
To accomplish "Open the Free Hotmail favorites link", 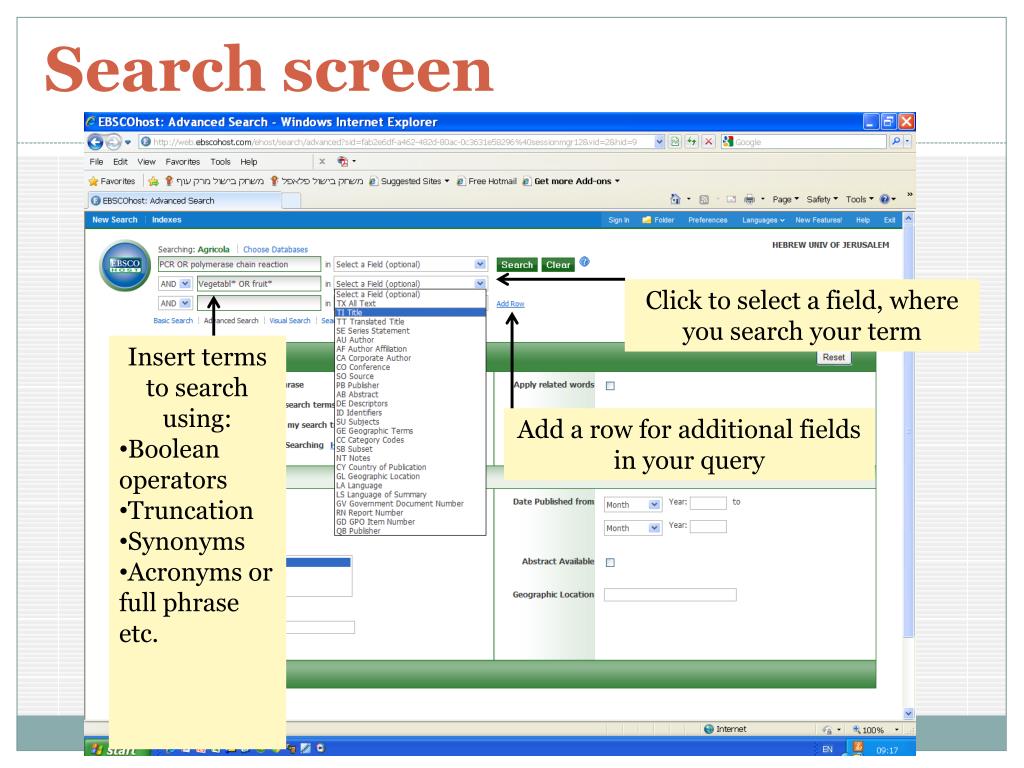I will (x=487, y=182).
